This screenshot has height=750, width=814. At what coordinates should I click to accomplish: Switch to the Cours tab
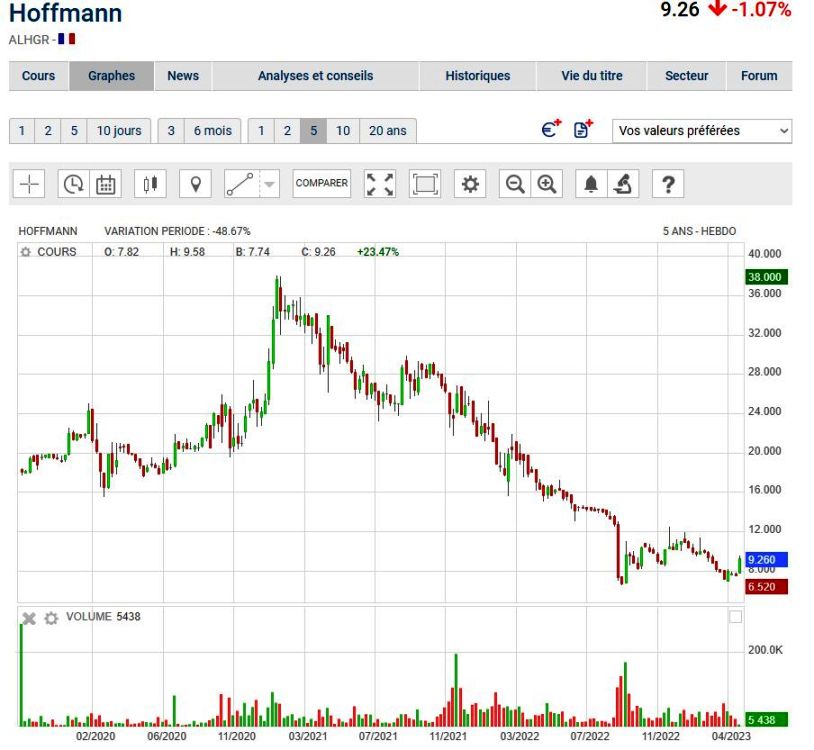click(38, 76)
